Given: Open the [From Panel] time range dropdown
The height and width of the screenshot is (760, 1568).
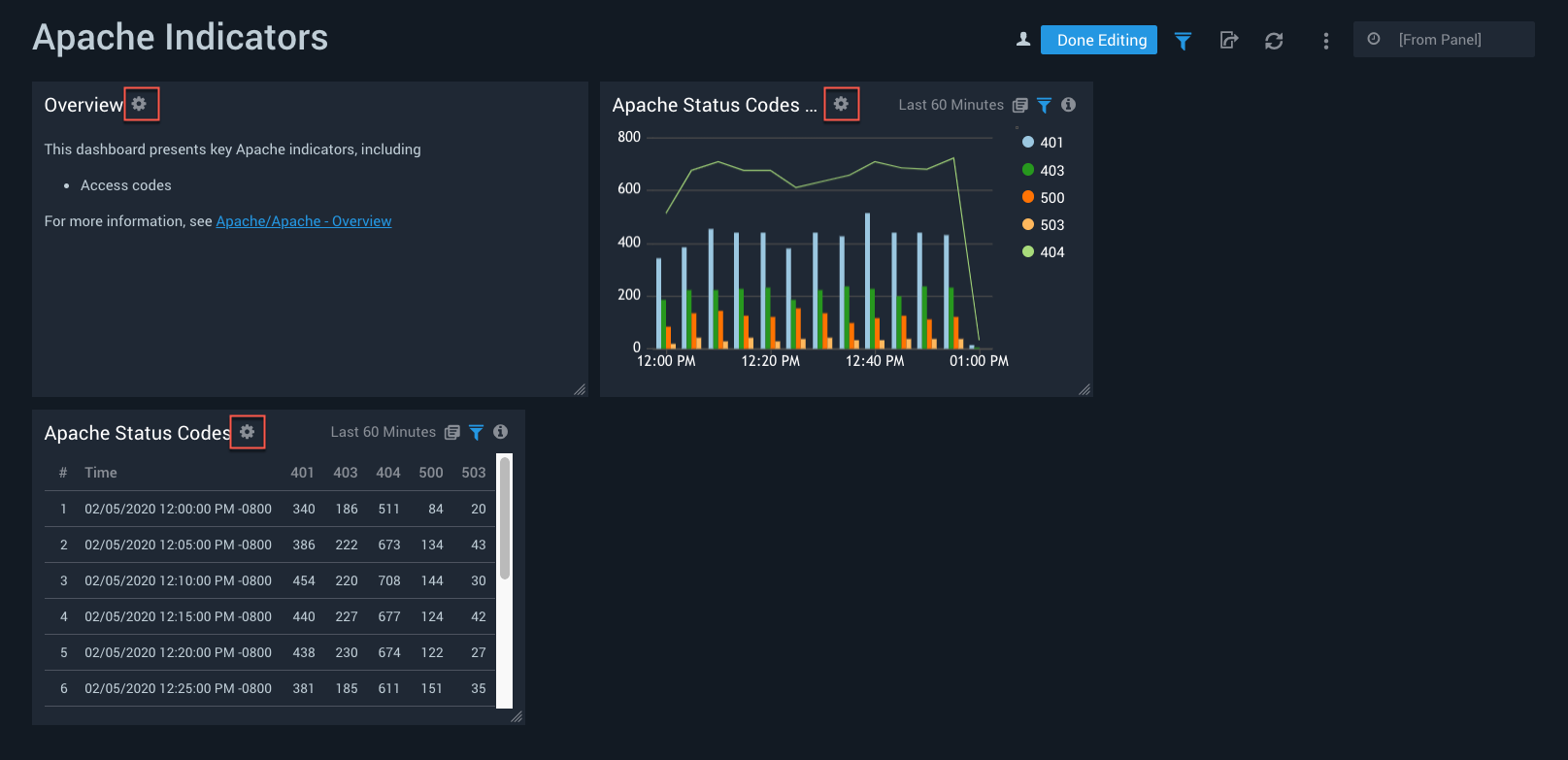Looking at the screenshot, I should pyautogui.click(x=1443, y=40).
